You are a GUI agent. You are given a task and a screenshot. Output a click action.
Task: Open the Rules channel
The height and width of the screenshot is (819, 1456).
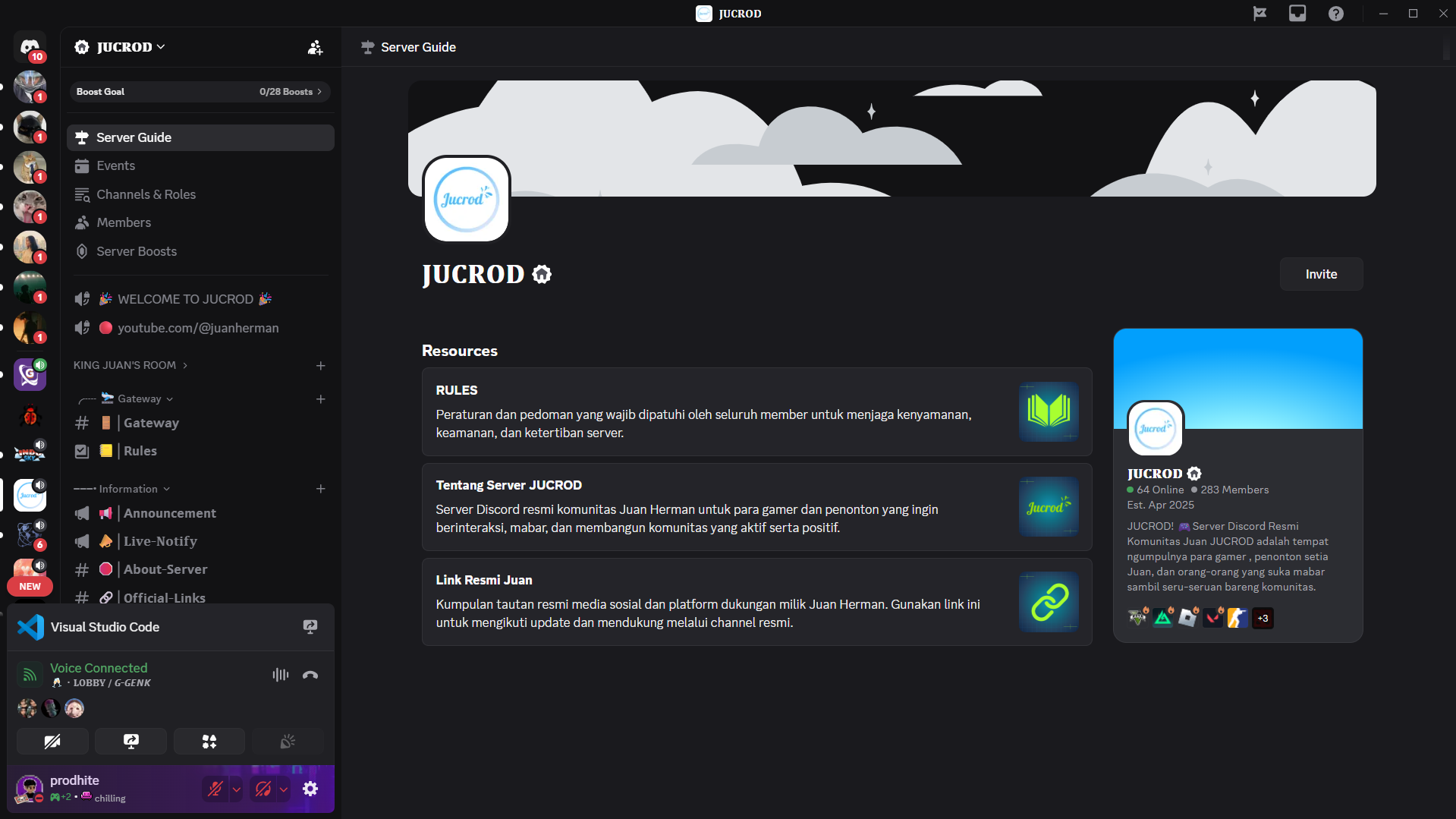[x=200, y=451]
